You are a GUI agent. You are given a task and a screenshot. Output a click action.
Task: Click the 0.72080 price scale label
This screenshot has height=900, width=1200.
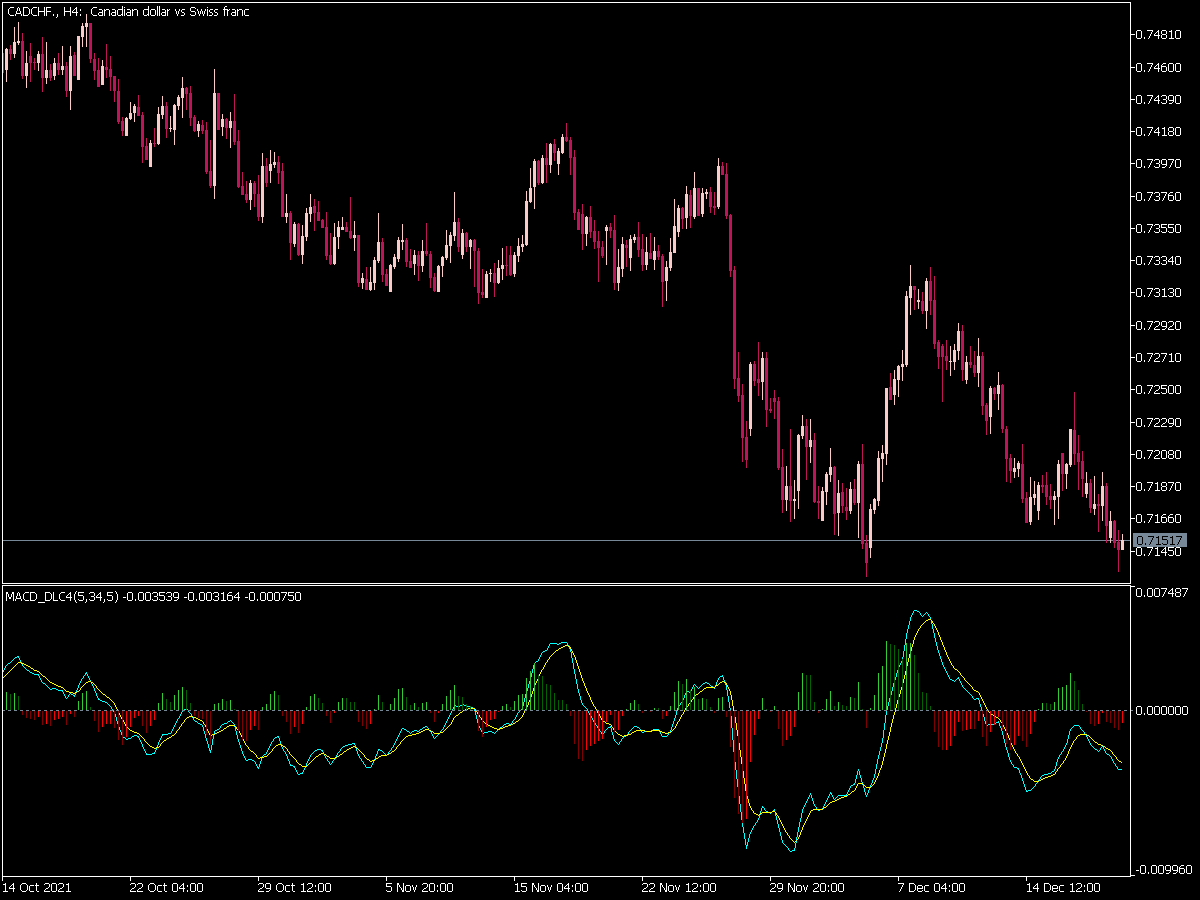coord(1161,454)
